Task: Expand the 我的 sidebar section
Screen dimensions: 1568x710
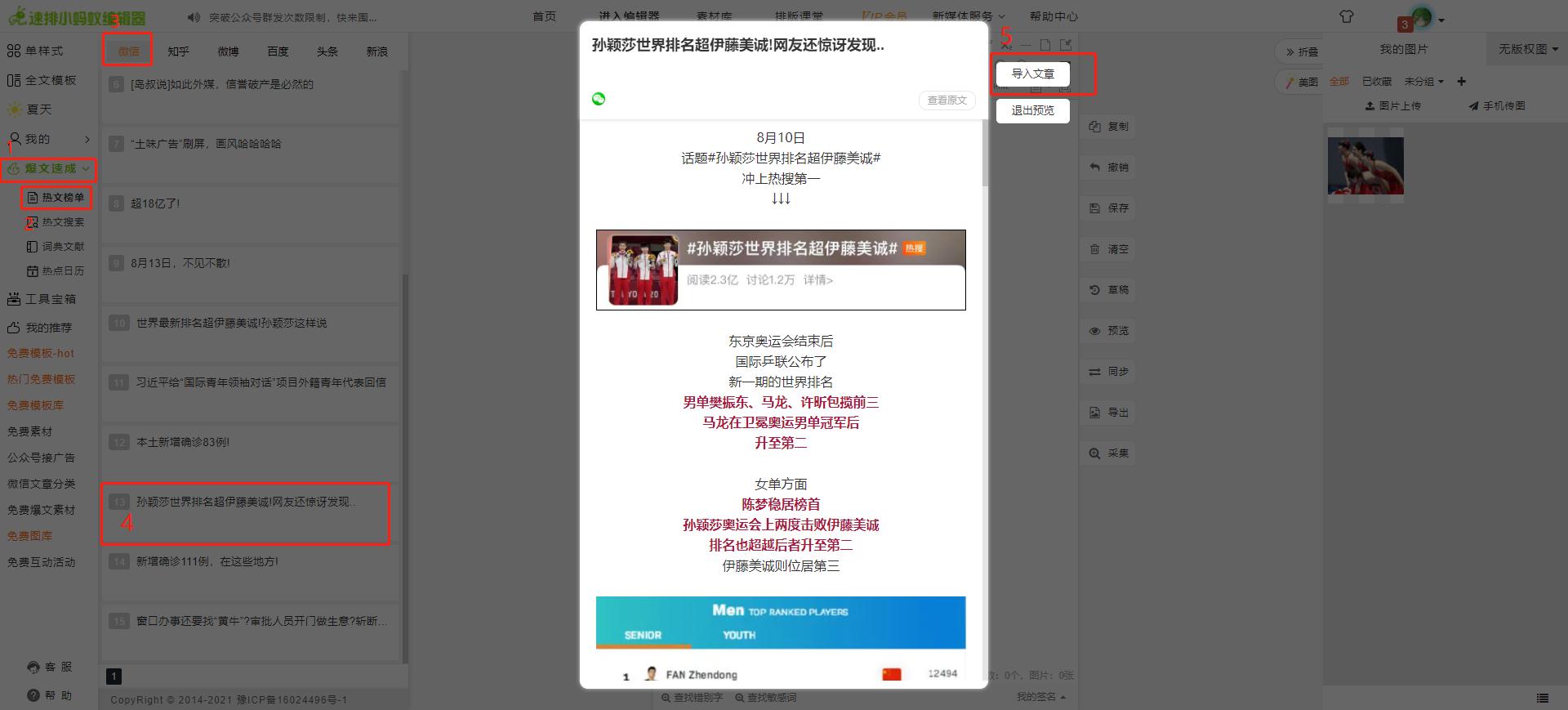Action: [49, 139]
